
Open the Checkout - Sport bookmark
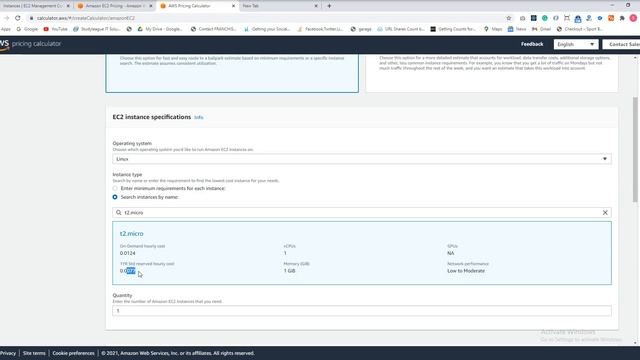click(580, 29)
